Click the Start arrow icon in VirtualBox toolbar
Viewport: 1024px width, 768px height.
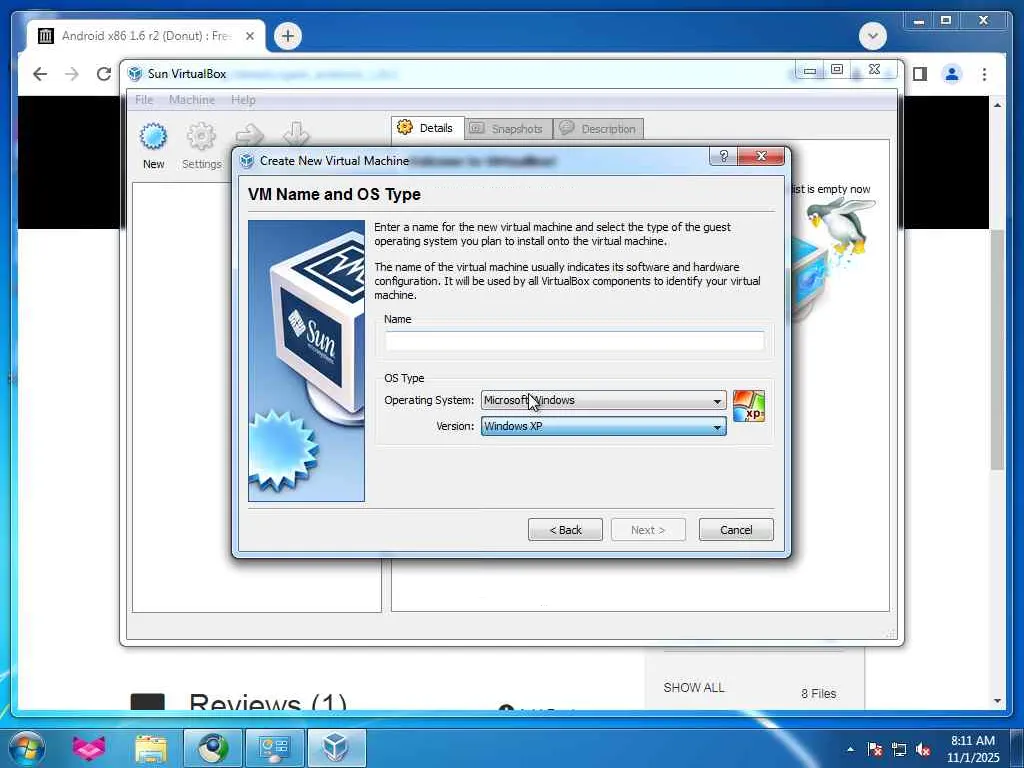[249, 135]
